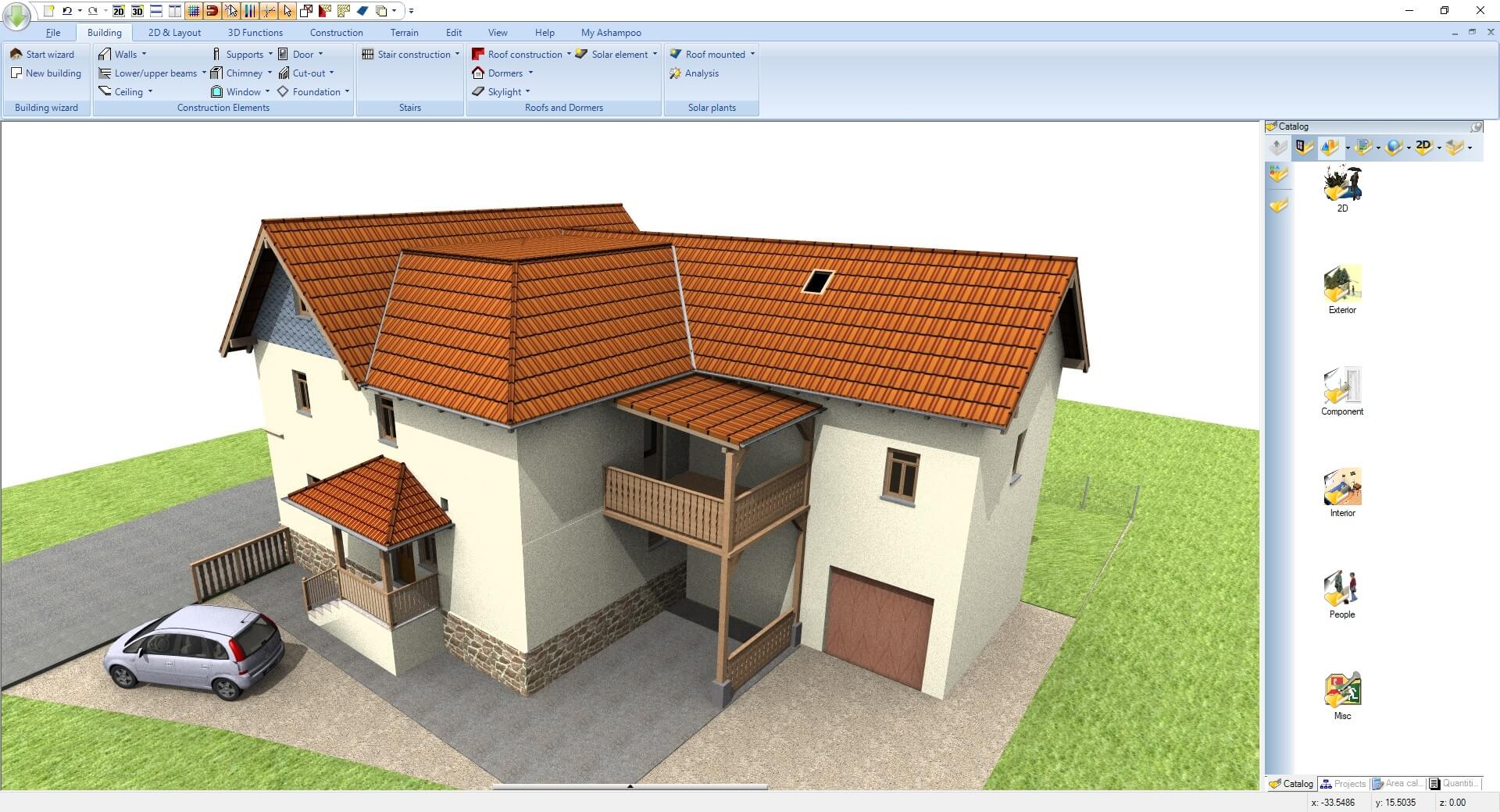This screenshot has width=1500, height=812.
Task: Select the Chimney construction tool
Action: click(x=242, y=73)
